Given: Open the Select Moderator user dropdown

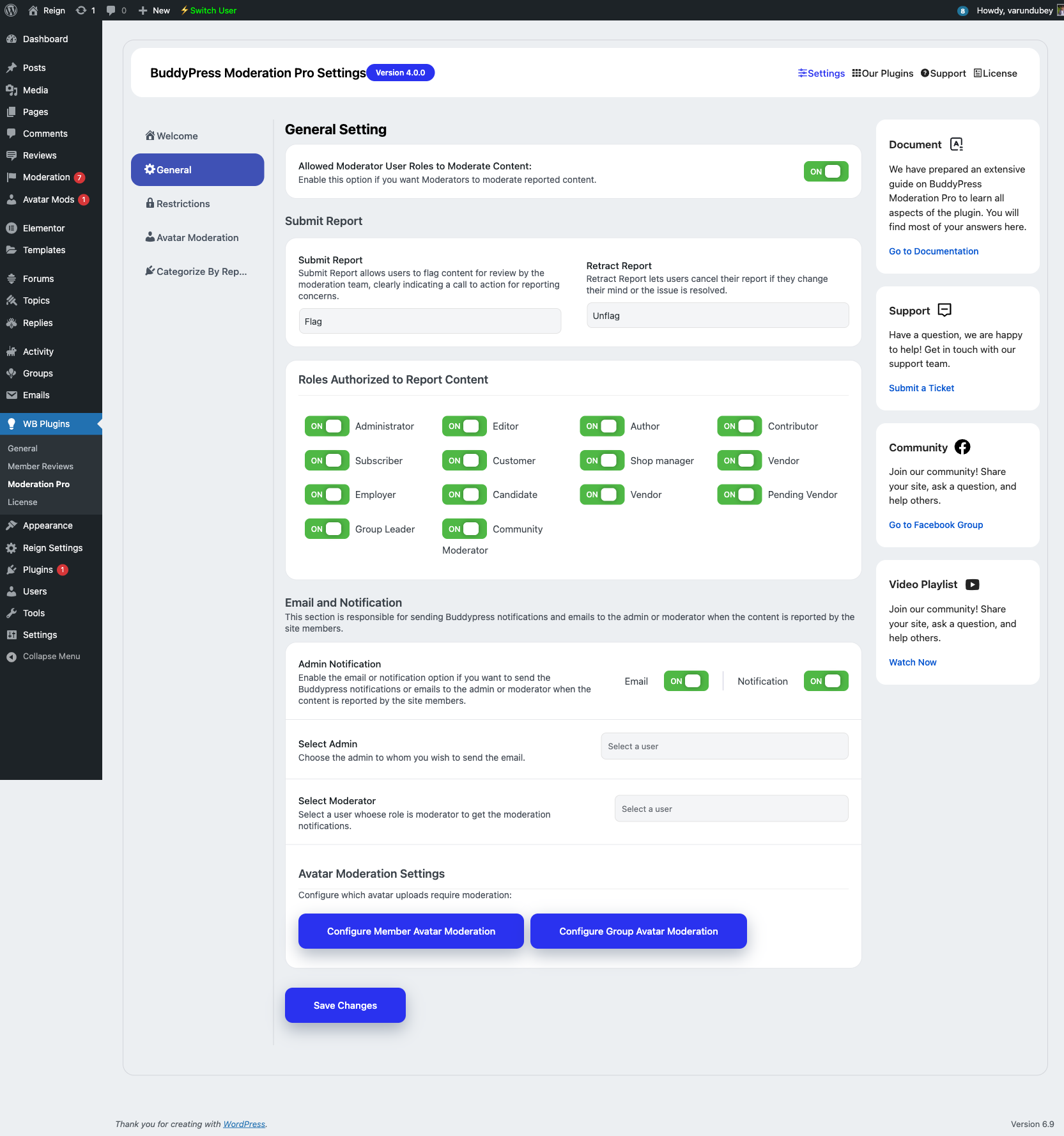Looking at the screenshot, I should click(x=731, y=809).
